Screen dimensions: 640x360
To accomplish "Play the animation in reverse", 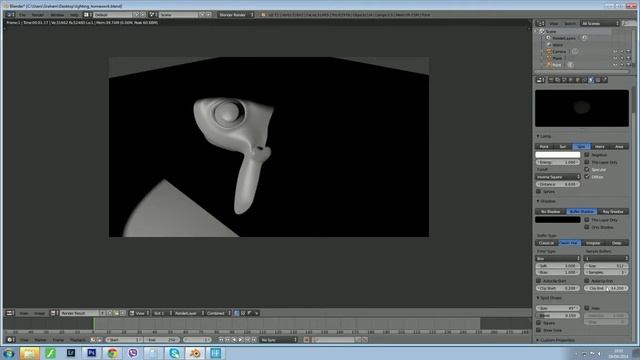I will pyautogui.click(x=234, y=340).
